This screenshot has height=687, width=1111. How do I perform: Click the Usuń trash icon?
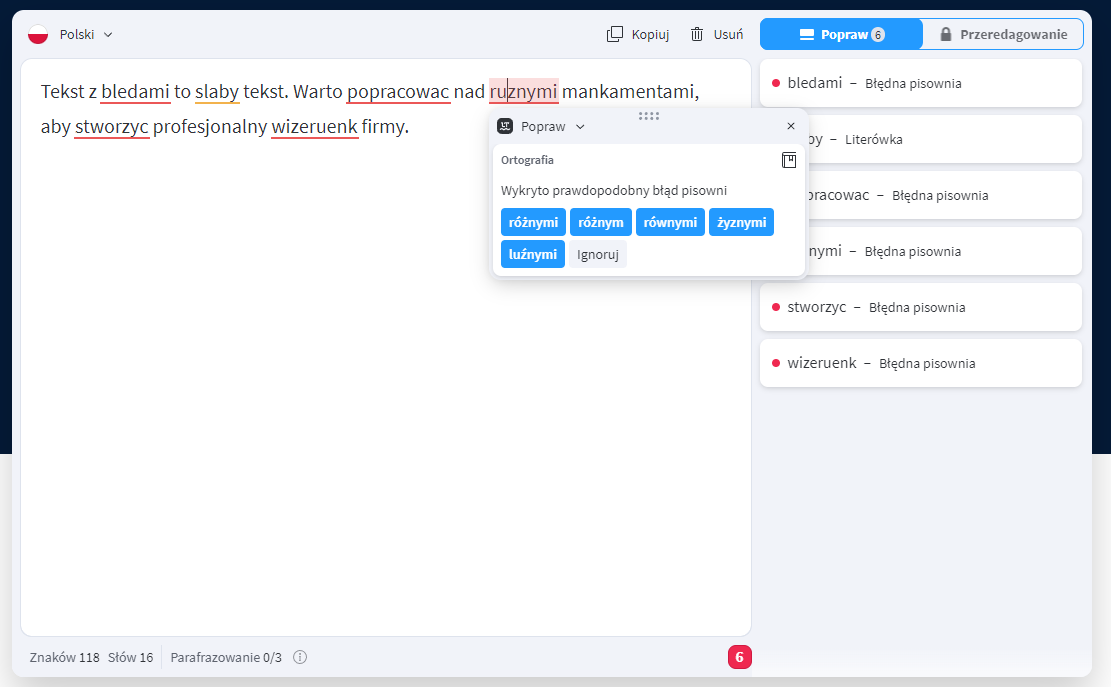point(697,34)
